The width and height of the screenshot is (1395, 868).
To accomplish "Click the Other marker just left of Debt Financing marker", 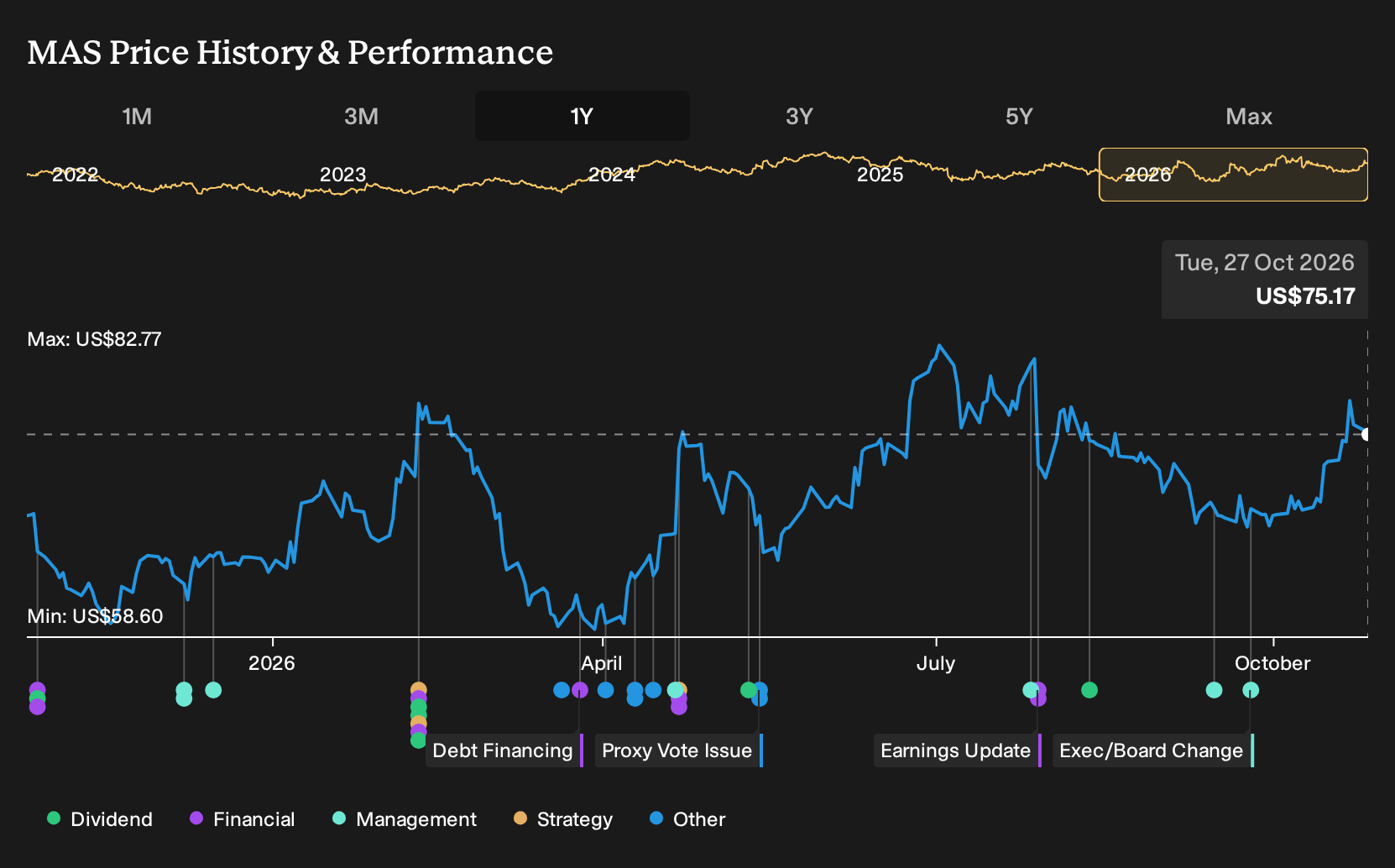I will point(562,690).
